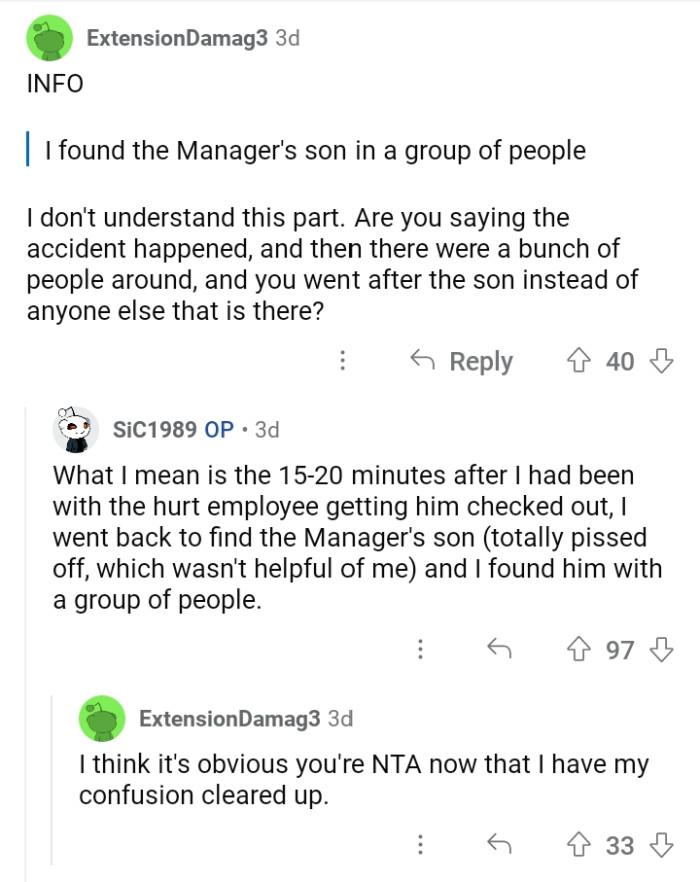Open three-dot menu on SiC1989's reply

421,650
